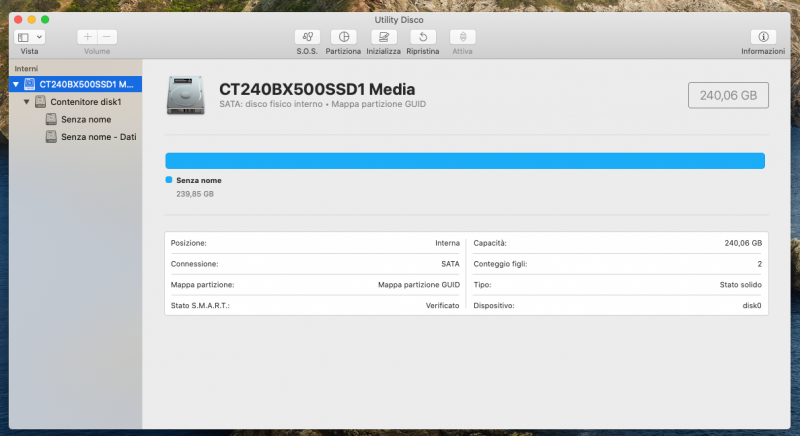Click the 240,06 GB capacity box
800x436 pixels.
[x=728, y=95]
